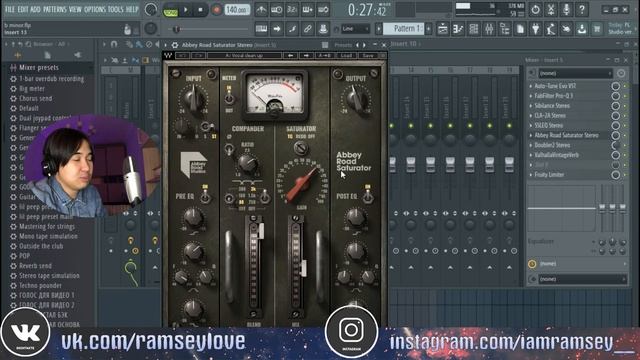Expand Auto-Tune Evo VST slot menu
Screen dimensions: 640x360
(x=531, y=86)
